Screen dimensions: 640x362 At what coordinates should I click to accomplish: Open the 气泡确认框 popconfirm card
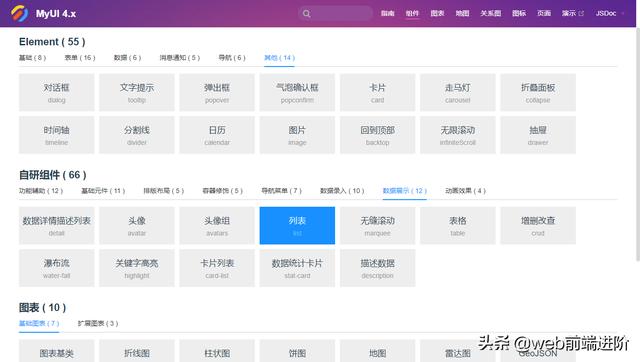[x=297, y=92]
